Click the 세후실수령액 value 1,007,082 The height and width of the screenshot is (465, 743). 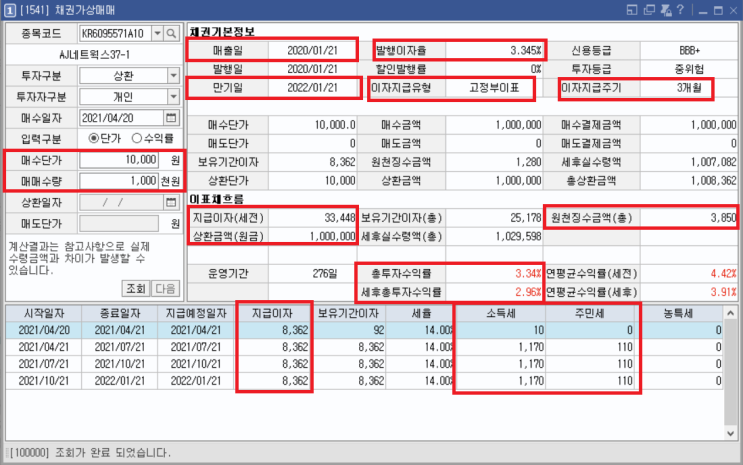[713, 162]
